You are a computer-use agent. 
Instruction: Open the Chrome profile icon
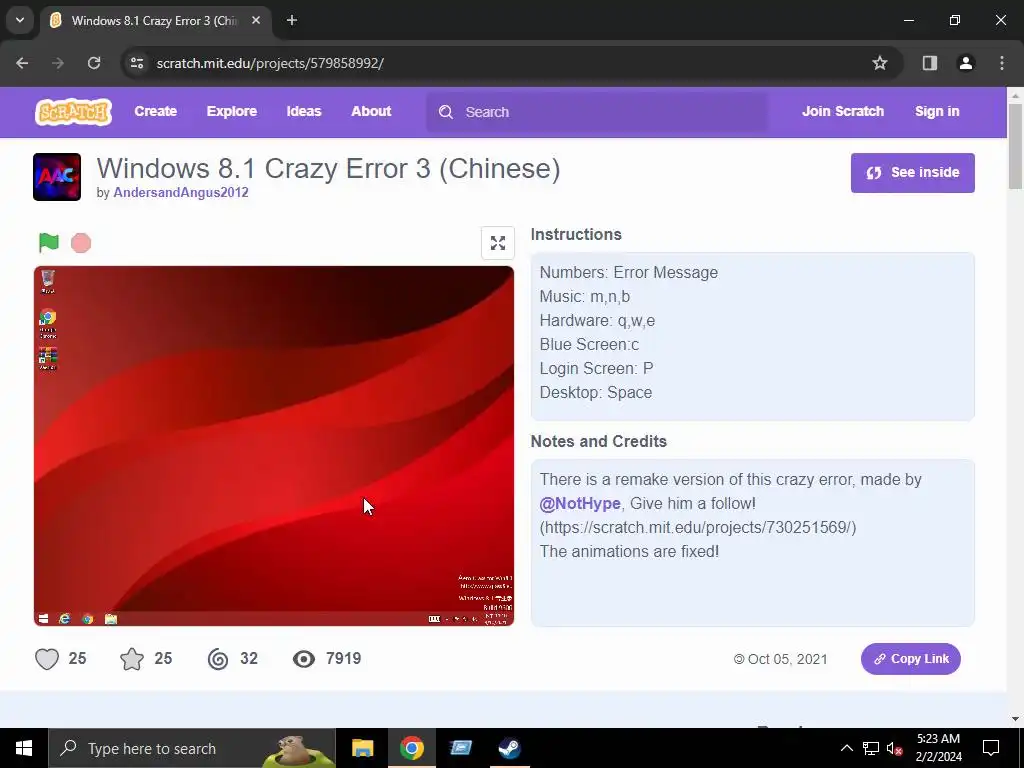coord(965,63)
